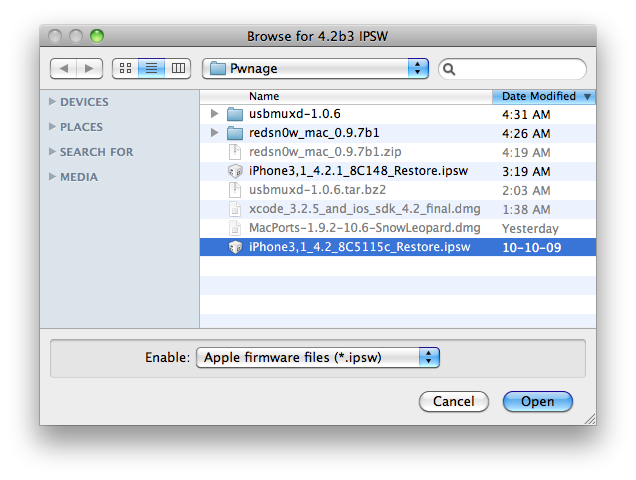Click the Open button
This screenshot has height=480, width=636.
coord(537,401)
